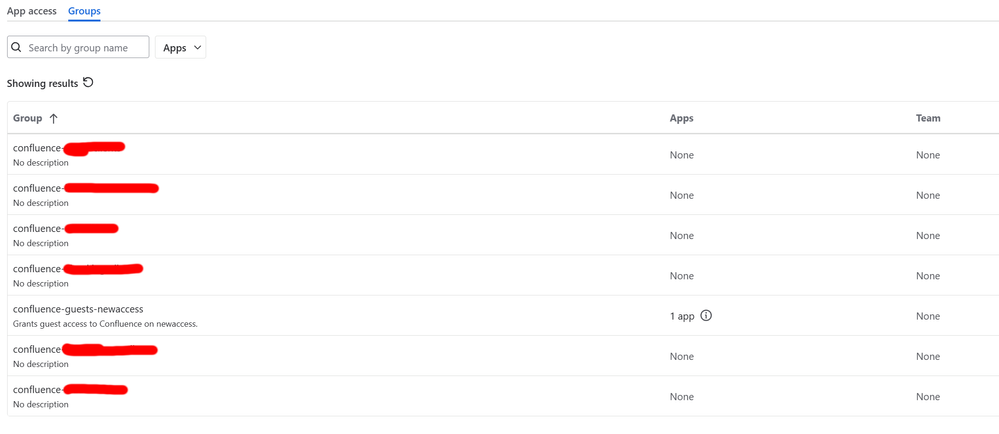Focus the Search by group name field
This screenshot has width=999, height=434.
click(86, 47)
